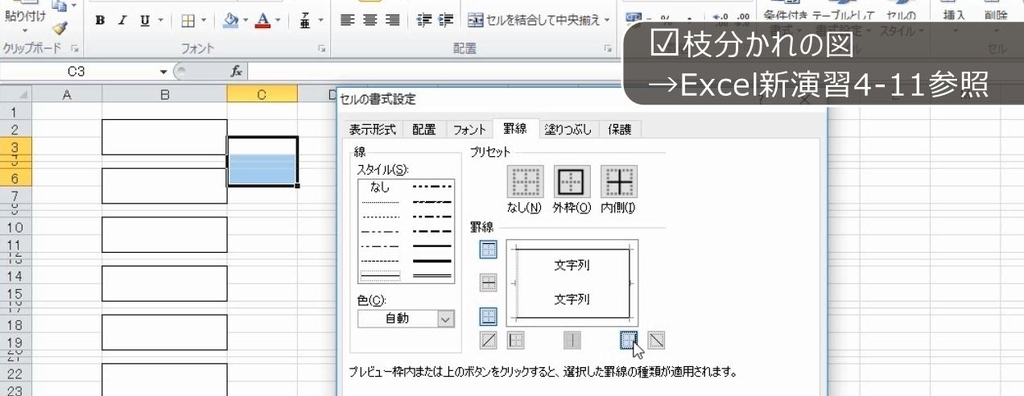
Task: Click the decrease indent icon
Action: (x=424, y=20)
